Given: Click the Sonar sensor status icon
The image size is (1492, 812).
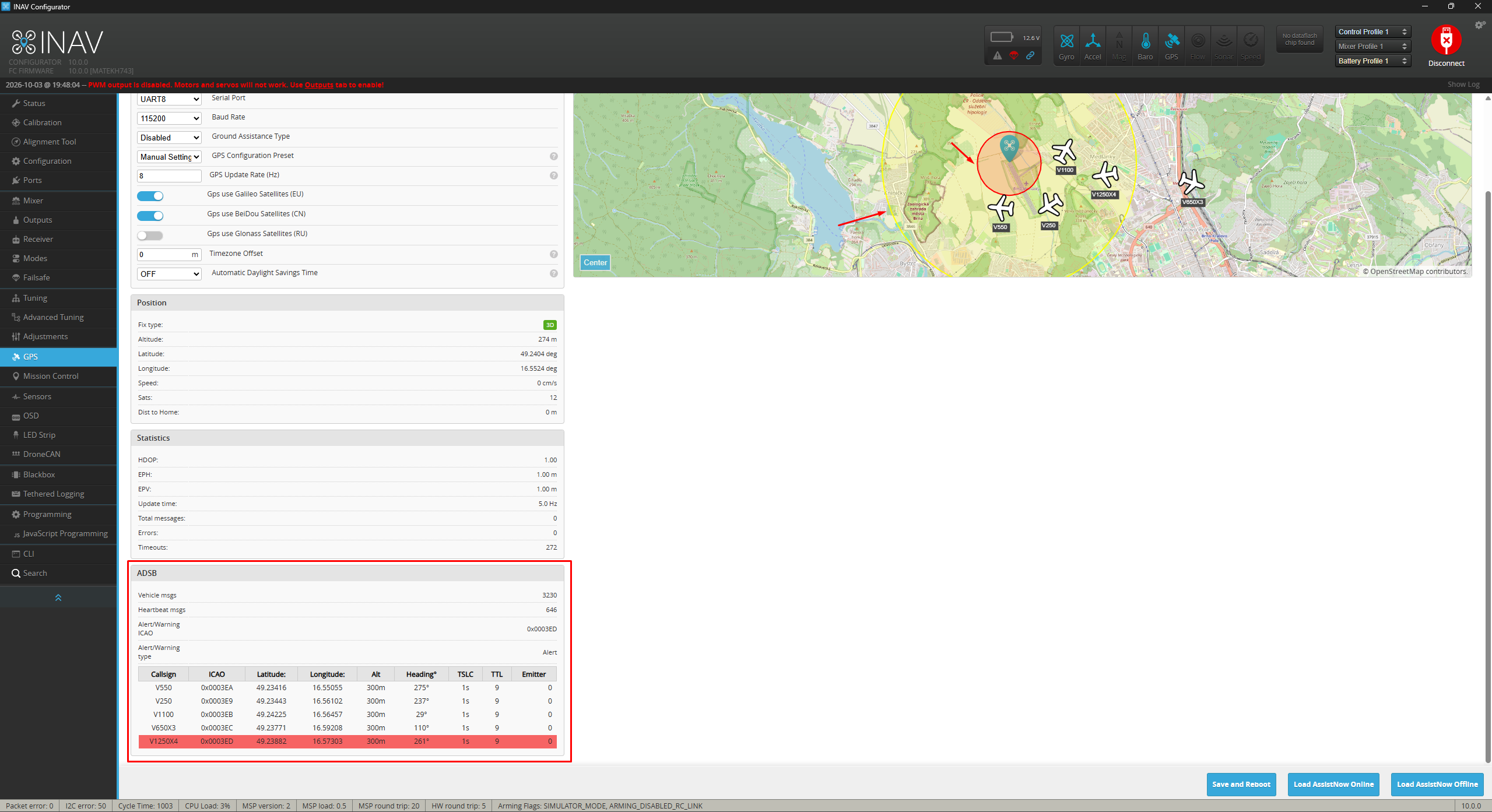Looking at the screenshot, I should (x=1224, y=45).
